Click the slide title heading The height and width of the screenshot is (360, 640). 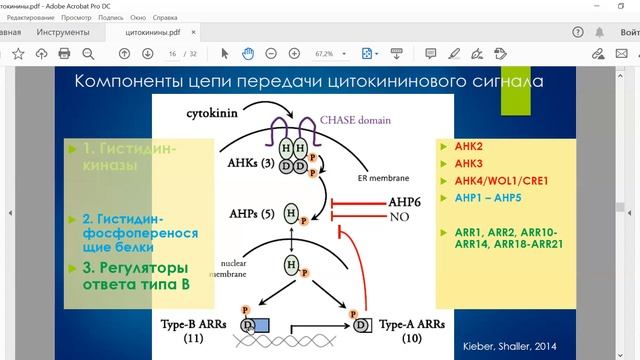pos(309,81)
